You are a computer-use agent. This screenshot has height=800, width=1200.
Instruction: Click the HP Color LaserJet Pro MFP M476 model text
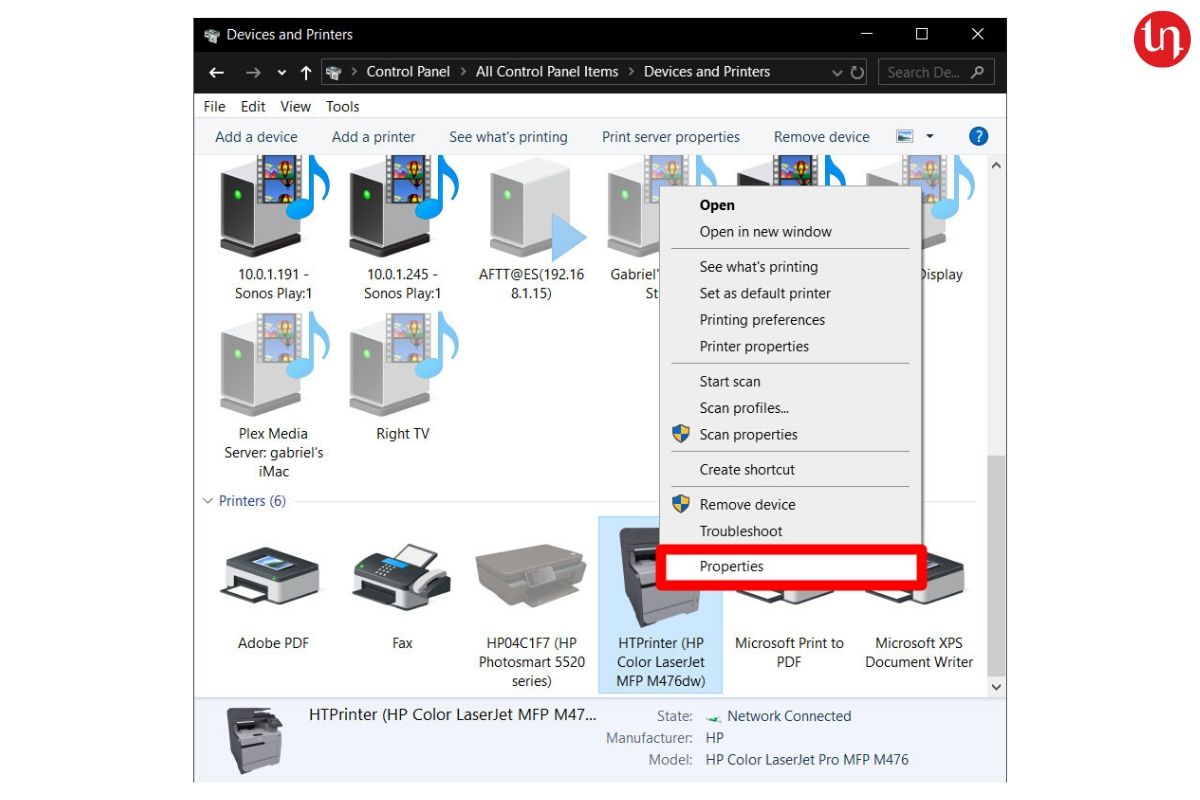[x=807, y=759]
